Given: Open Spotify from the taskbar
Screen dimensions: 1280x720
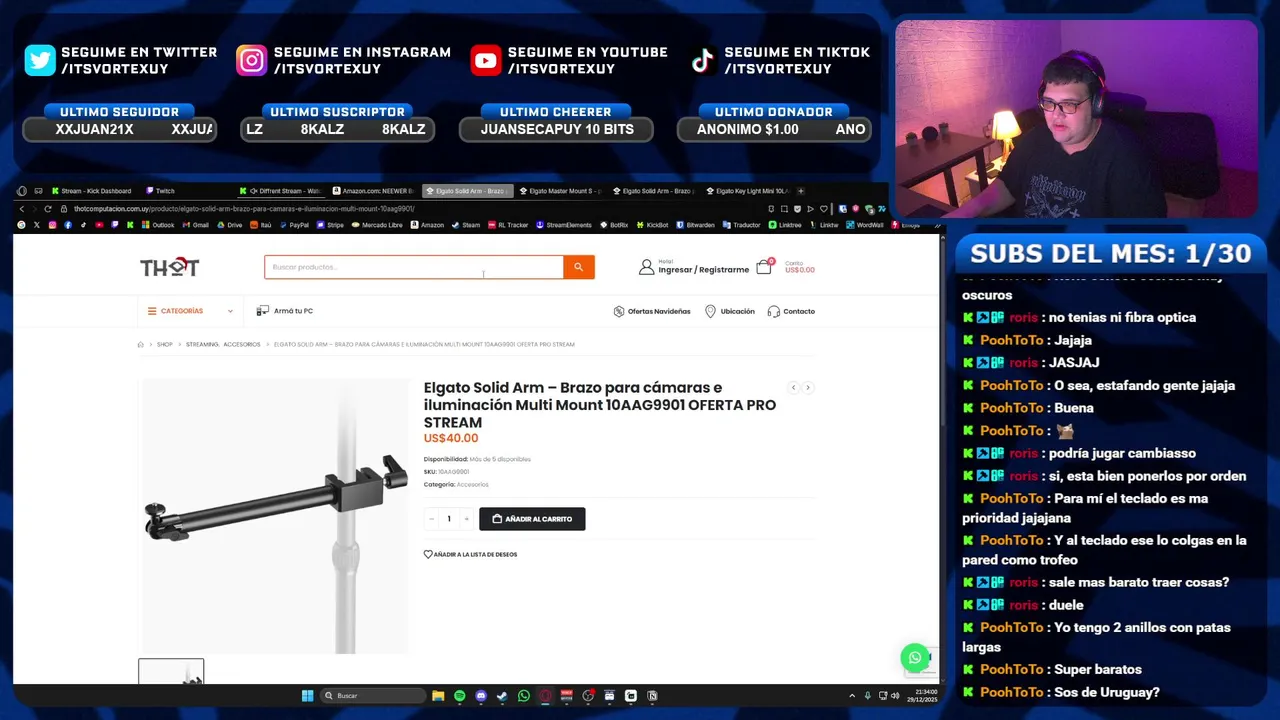Looking at the screenshot, I should click(459, 696).
